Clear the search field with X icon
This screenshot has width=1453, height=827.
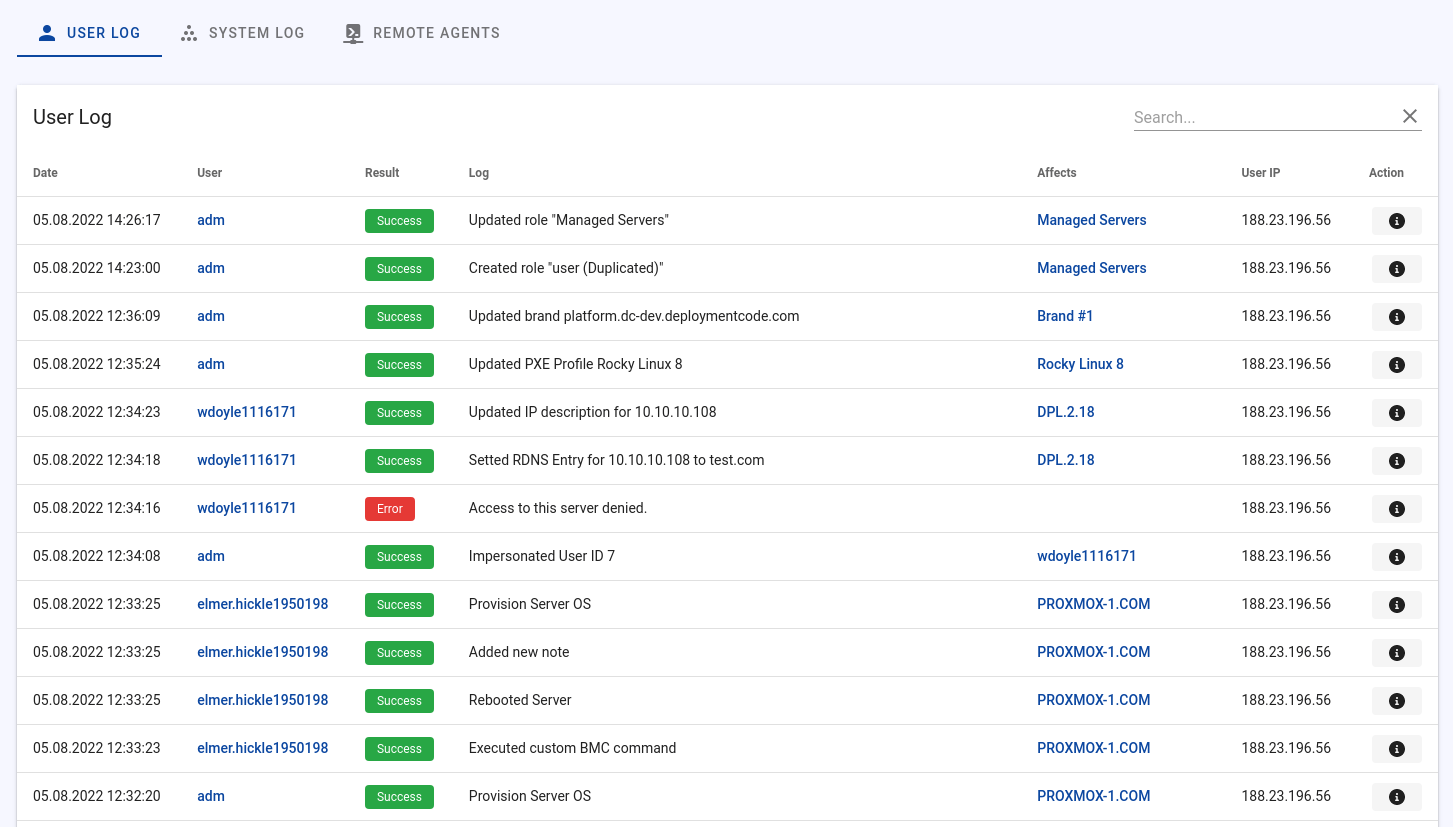point(1409,117)
